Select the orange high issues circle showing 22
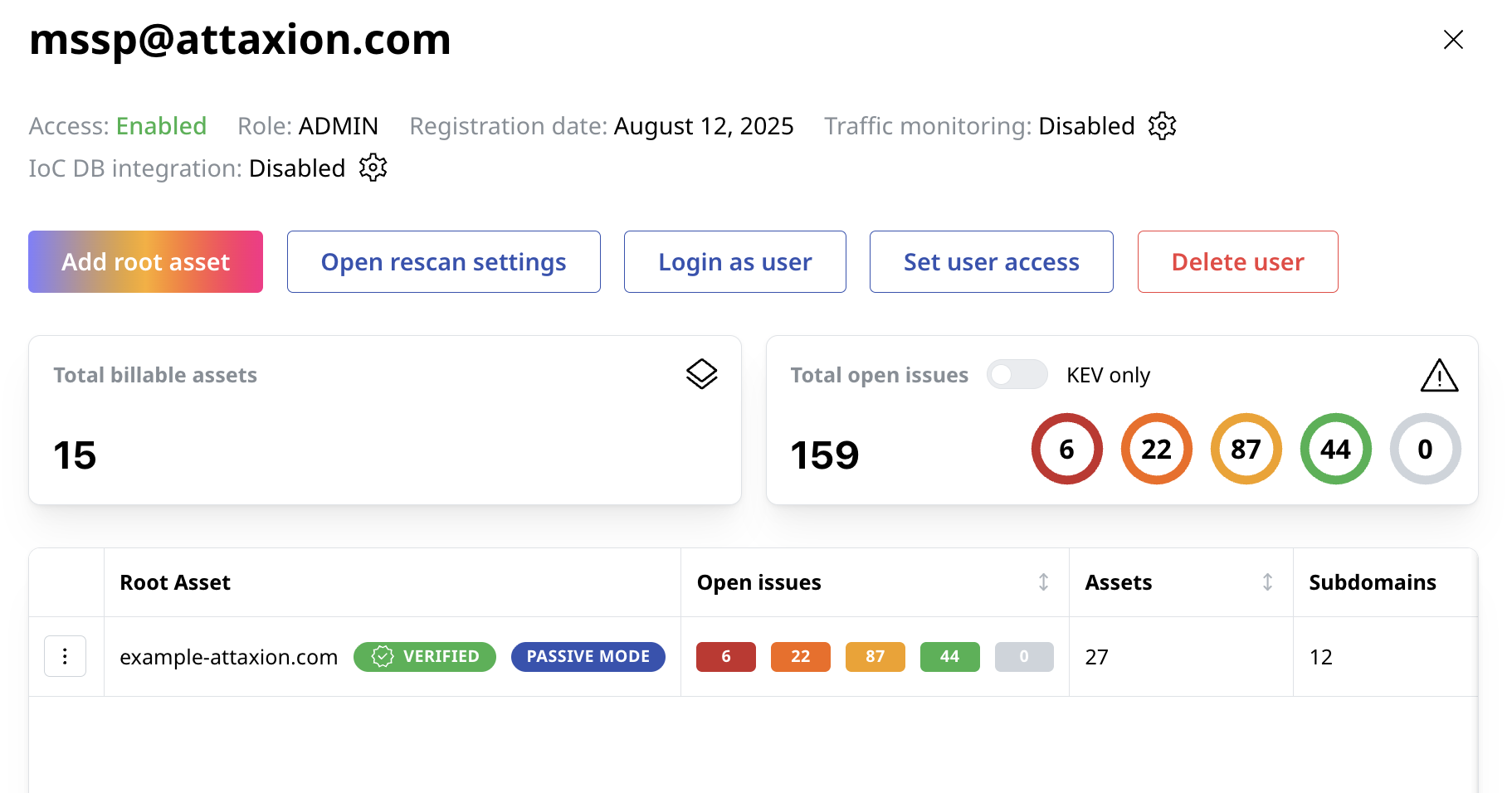1512x793 pixels. click(1156, 449)
